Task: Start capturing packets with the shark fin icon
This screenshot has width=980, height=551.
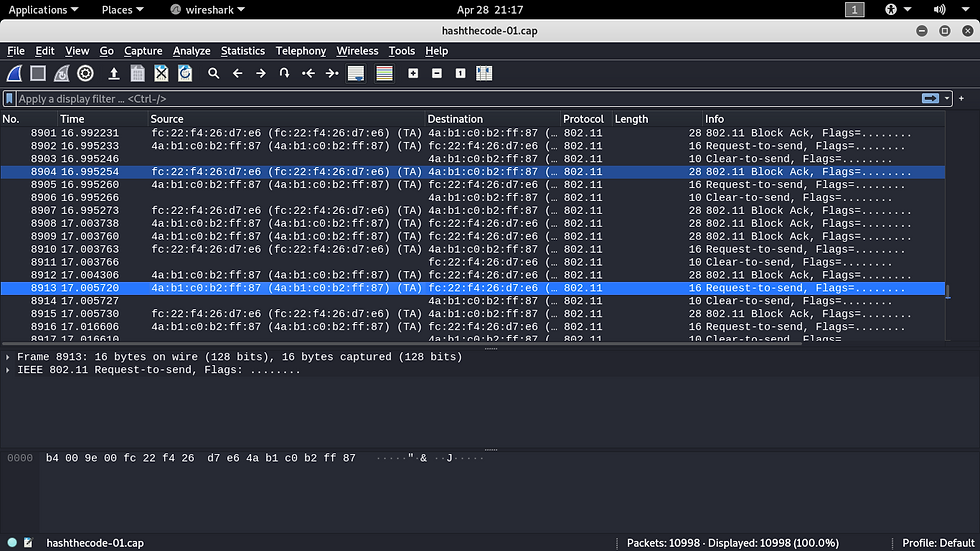Action: pos(14,74)
